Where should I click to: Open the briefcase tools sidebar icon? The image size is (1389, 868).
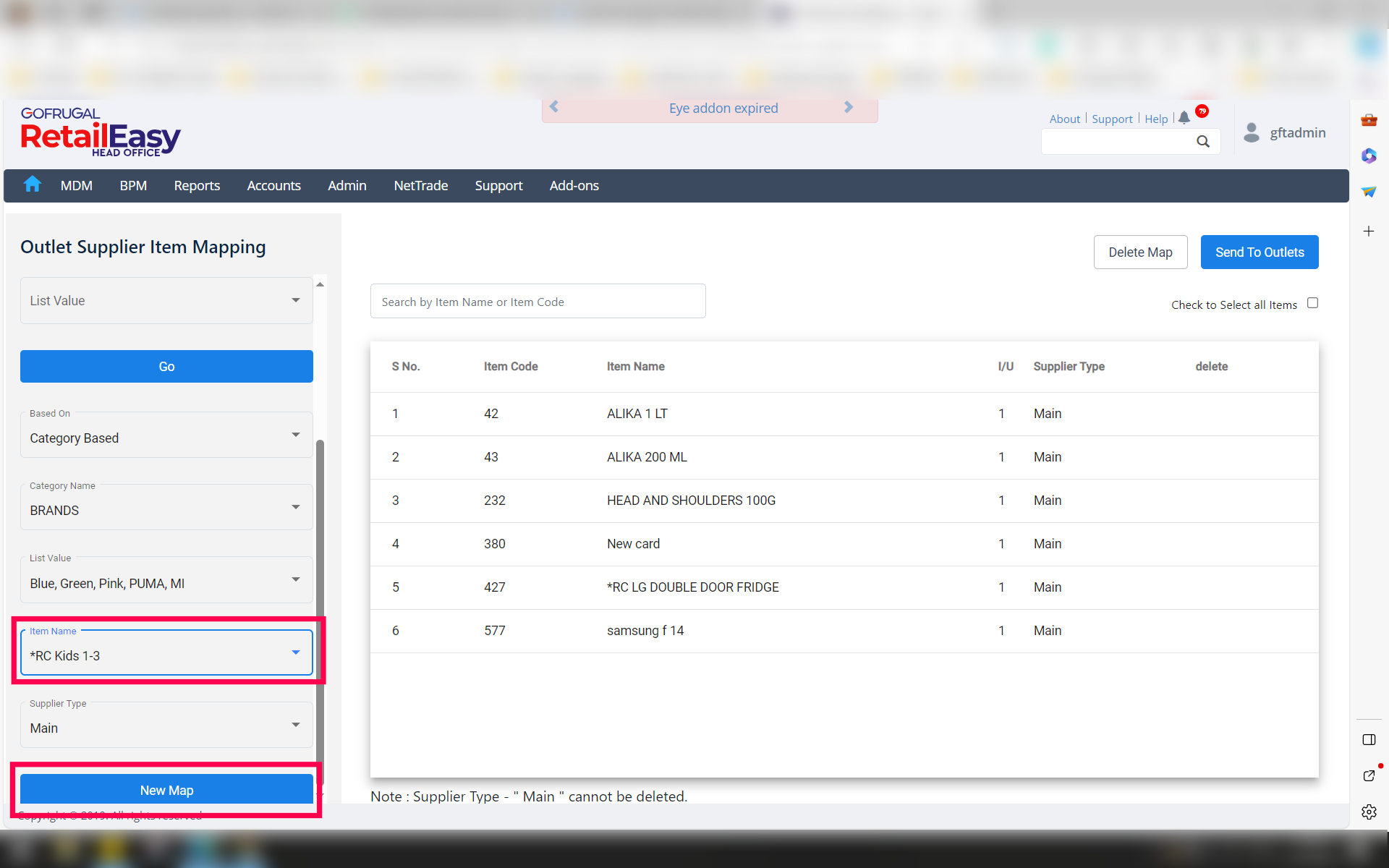click(1369, 120)
